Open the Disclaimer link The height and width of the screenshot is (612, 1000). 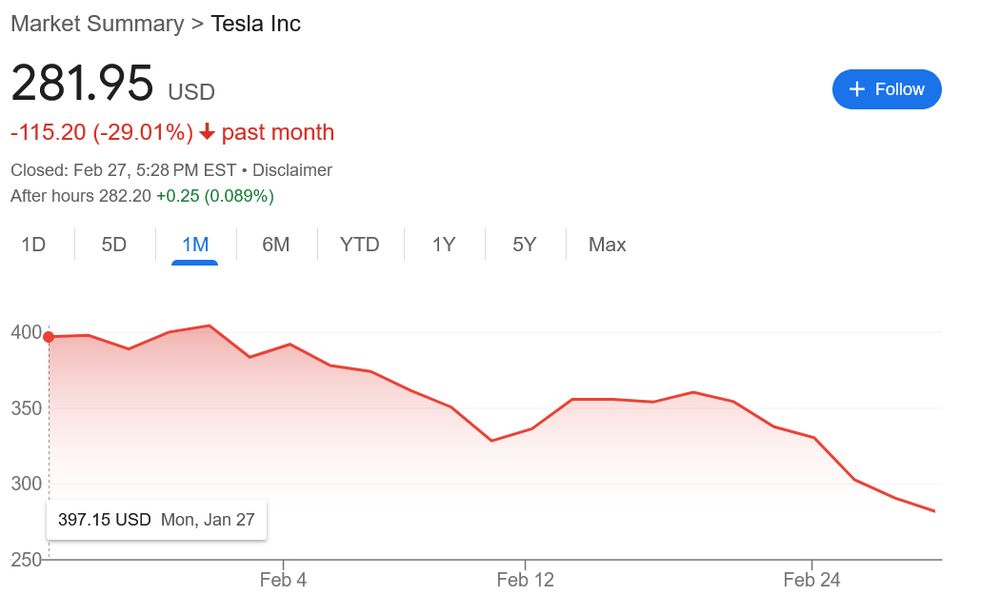tap(293, 170)
